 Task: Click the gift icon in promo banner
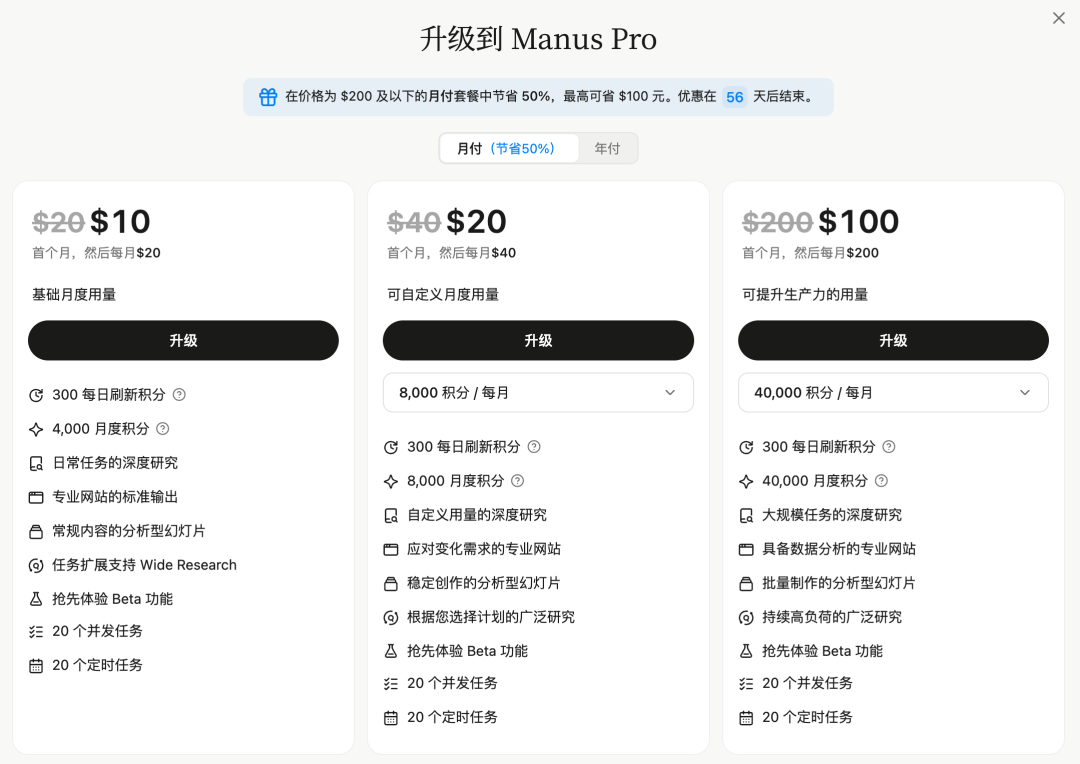pyautogui.click(x=268, y=96)
